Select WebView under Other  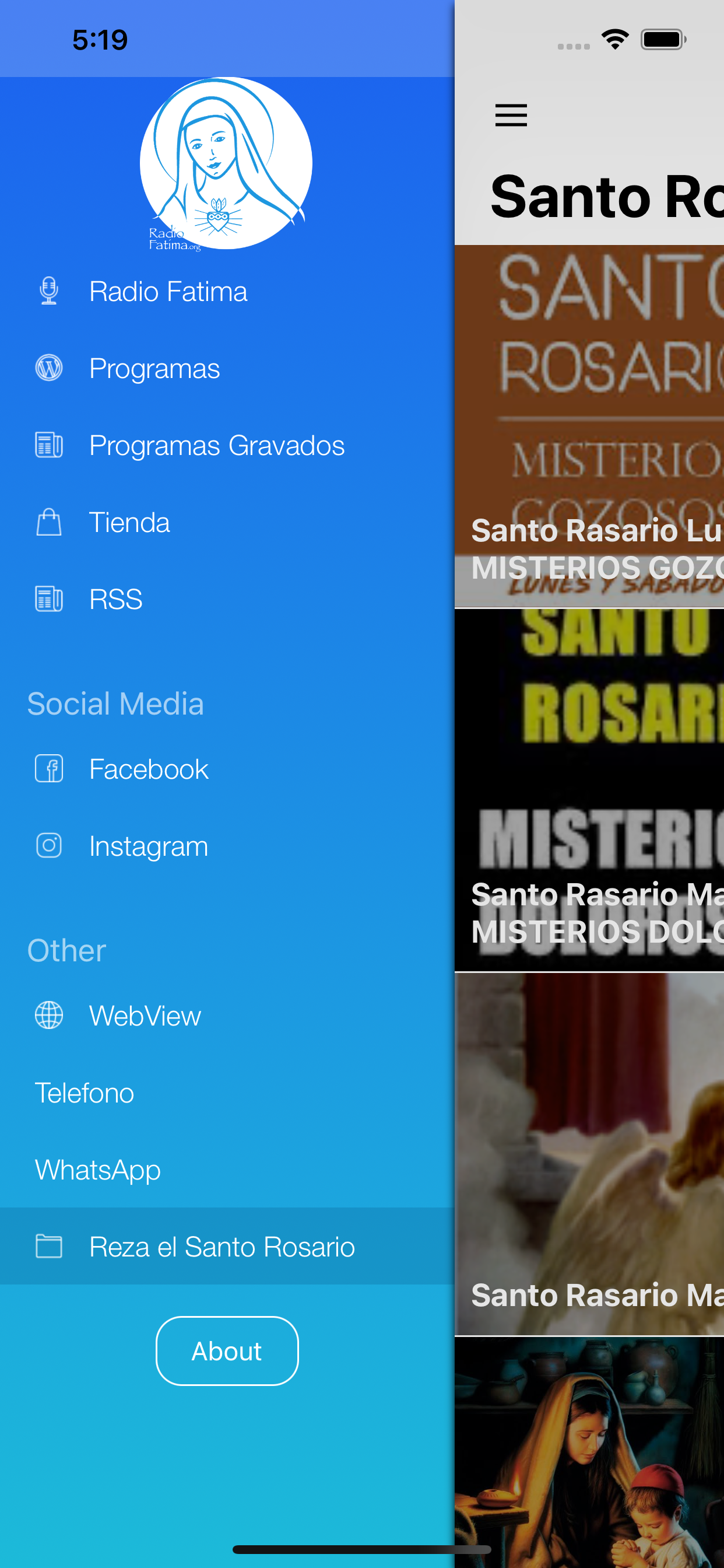tap(227, 1016)
